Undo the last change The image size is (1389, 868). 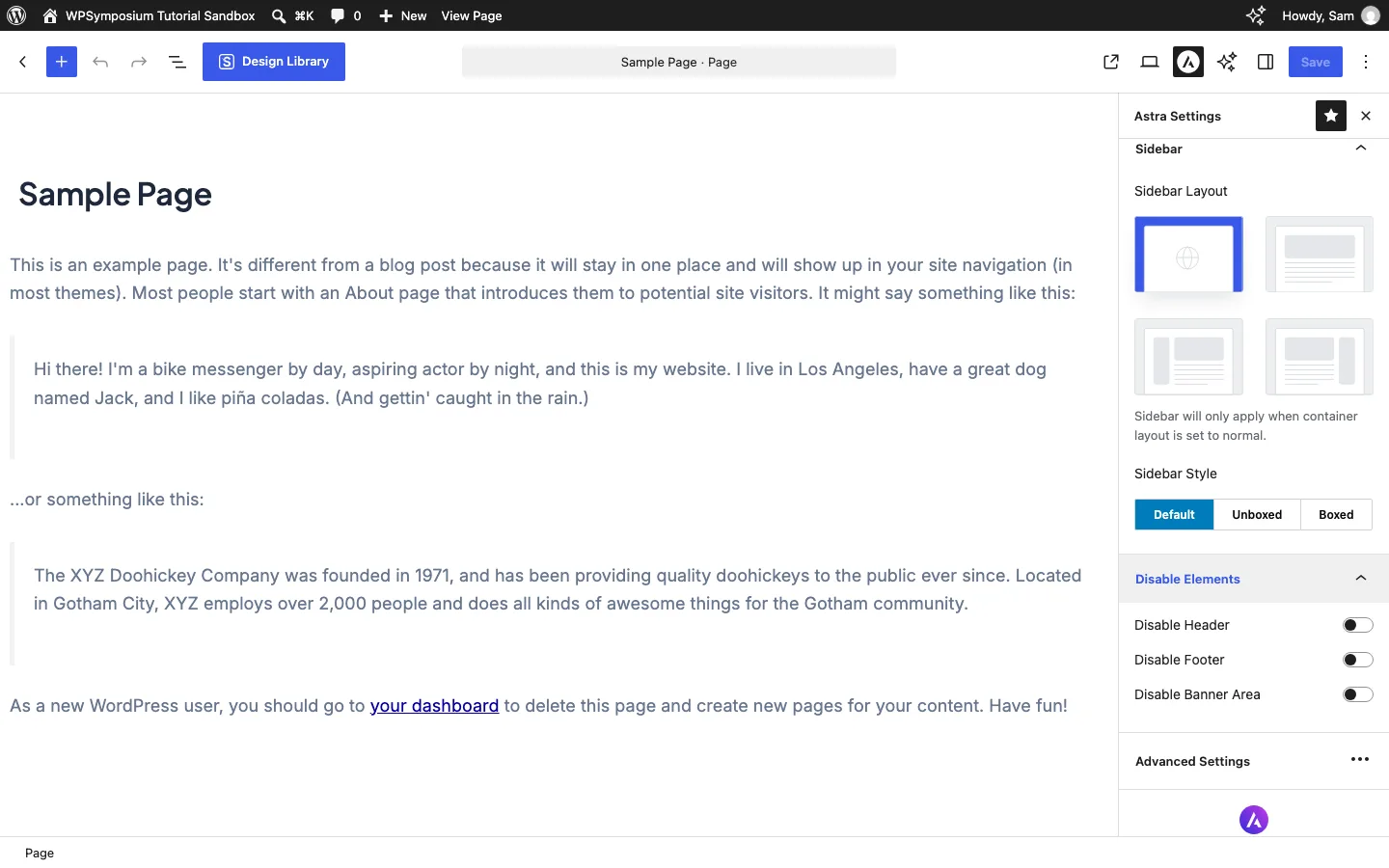click(100, 62)
